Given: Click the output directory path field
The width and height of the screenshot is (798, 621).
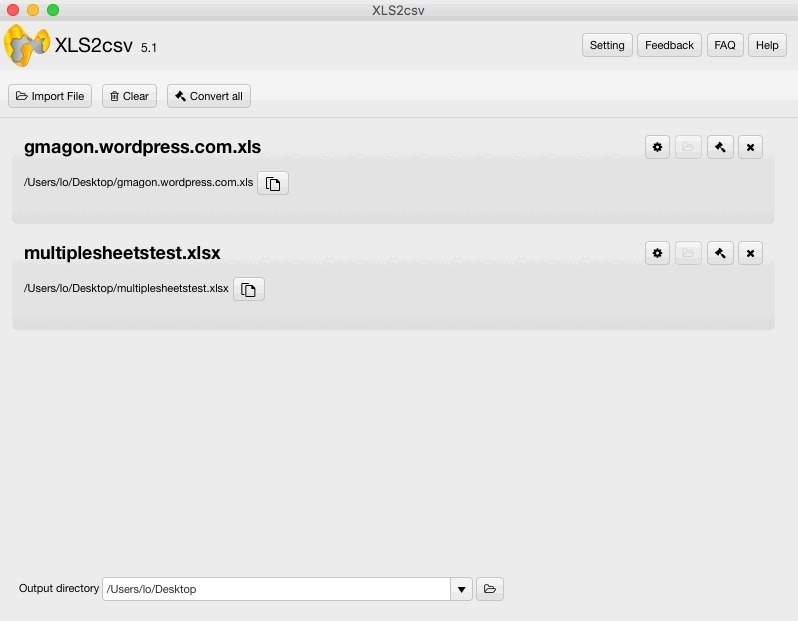Looking at the screenshot, I should click(x=276, y=589).
